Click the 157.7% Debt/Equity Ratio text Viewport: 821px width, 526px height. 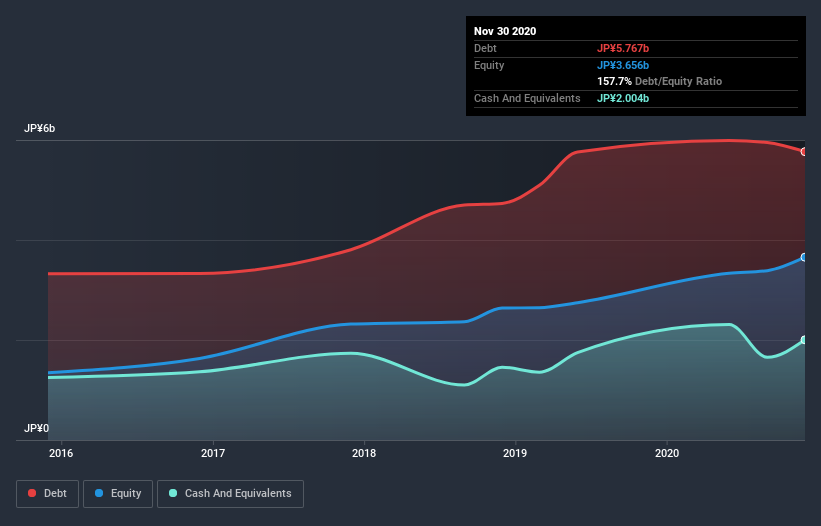coord(660,82)
